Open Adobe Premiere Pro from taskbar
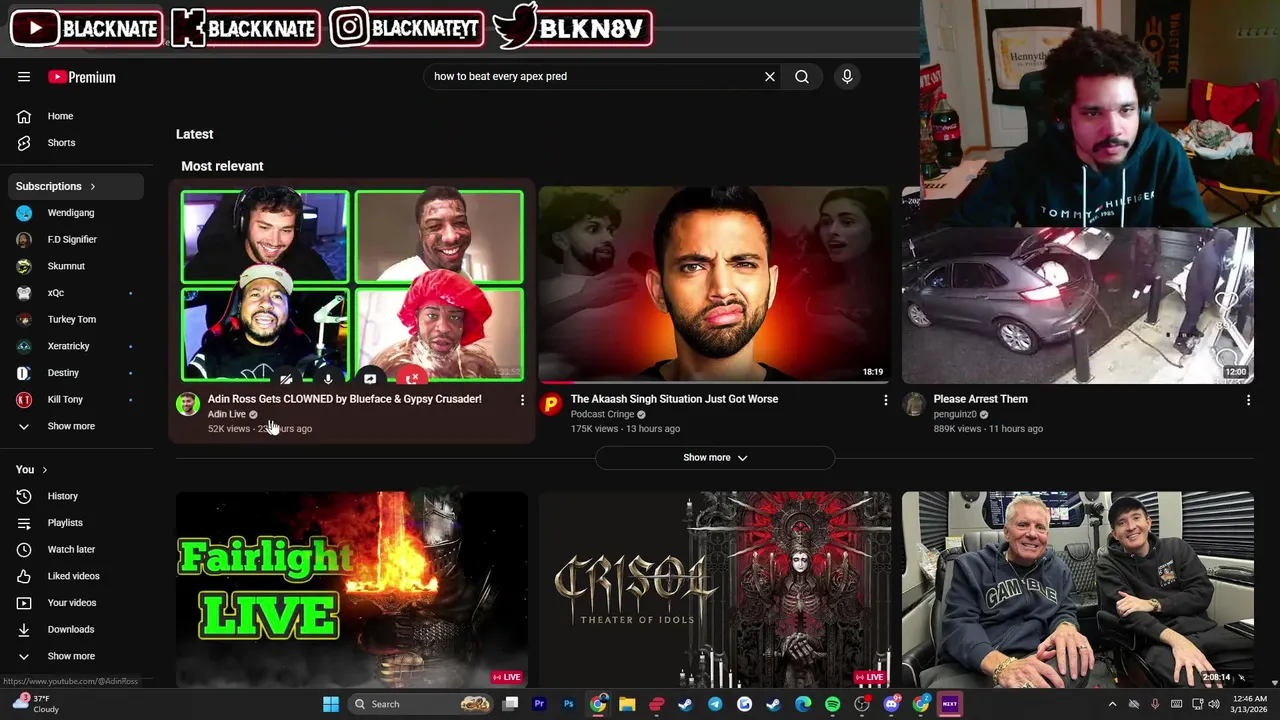This screenshot has width=1280, height=720. tap(539, 704)
